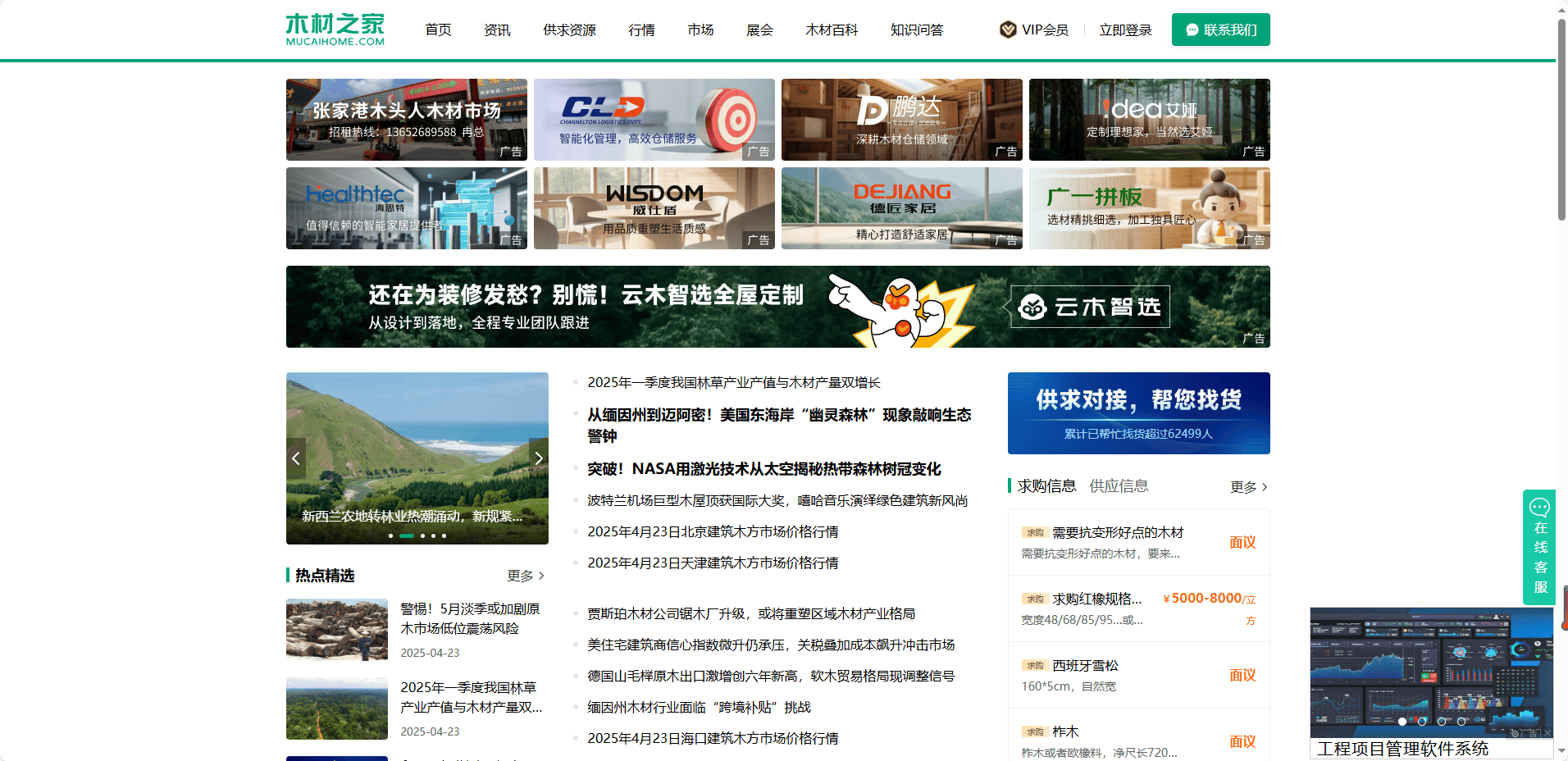Show previous slide in news carousel
This screenshot has height=761, width=1568.
coord(296,458)
